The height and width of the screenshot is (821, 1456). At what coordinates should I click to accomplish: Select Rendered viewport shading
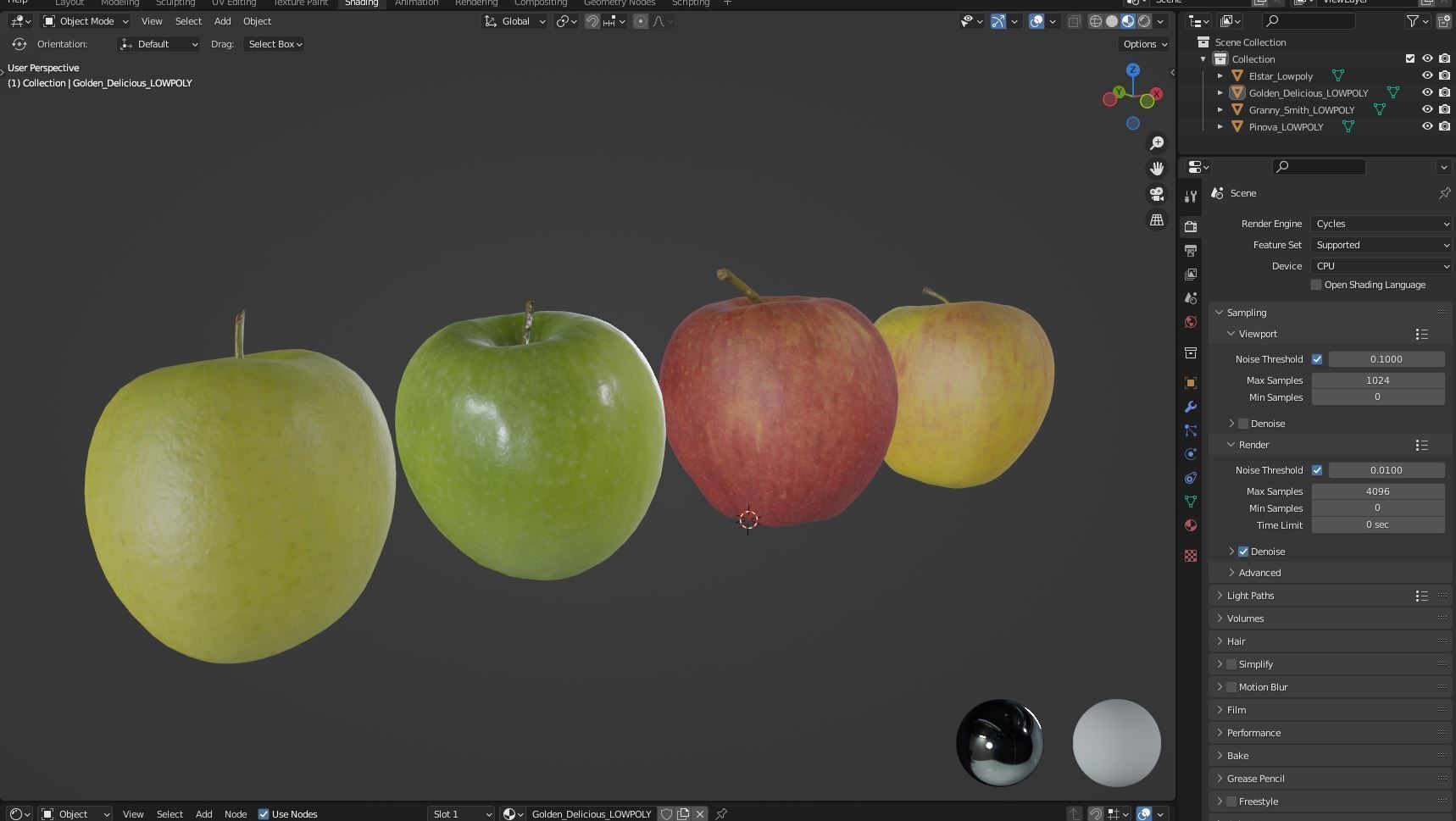pos(1144,21)
